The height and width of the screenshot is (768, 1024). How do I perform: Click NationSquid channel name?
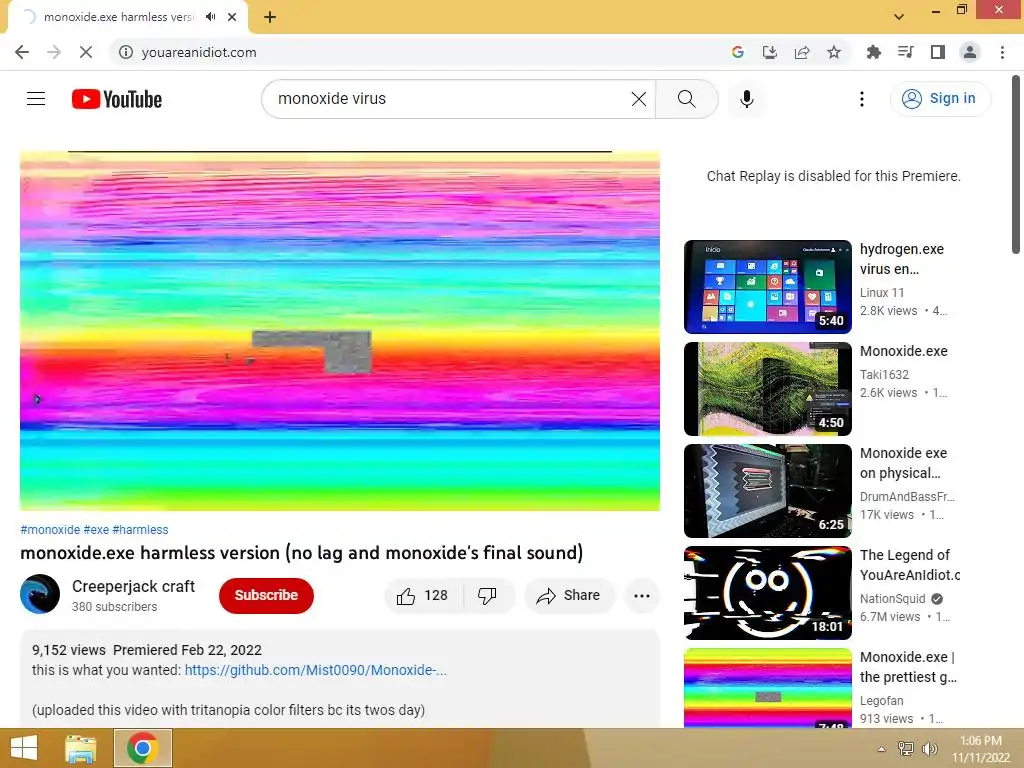click(x=892, y=599)
